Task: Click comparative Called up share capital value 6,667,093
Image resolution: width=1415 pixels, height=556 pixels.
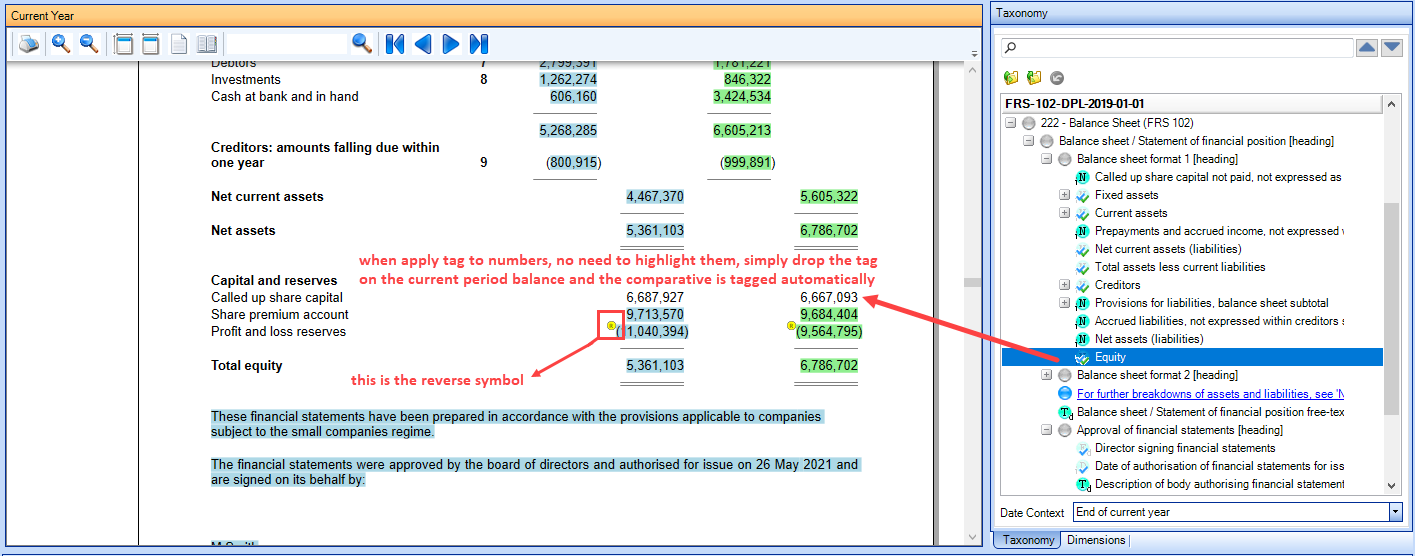Action: point(829,297)
